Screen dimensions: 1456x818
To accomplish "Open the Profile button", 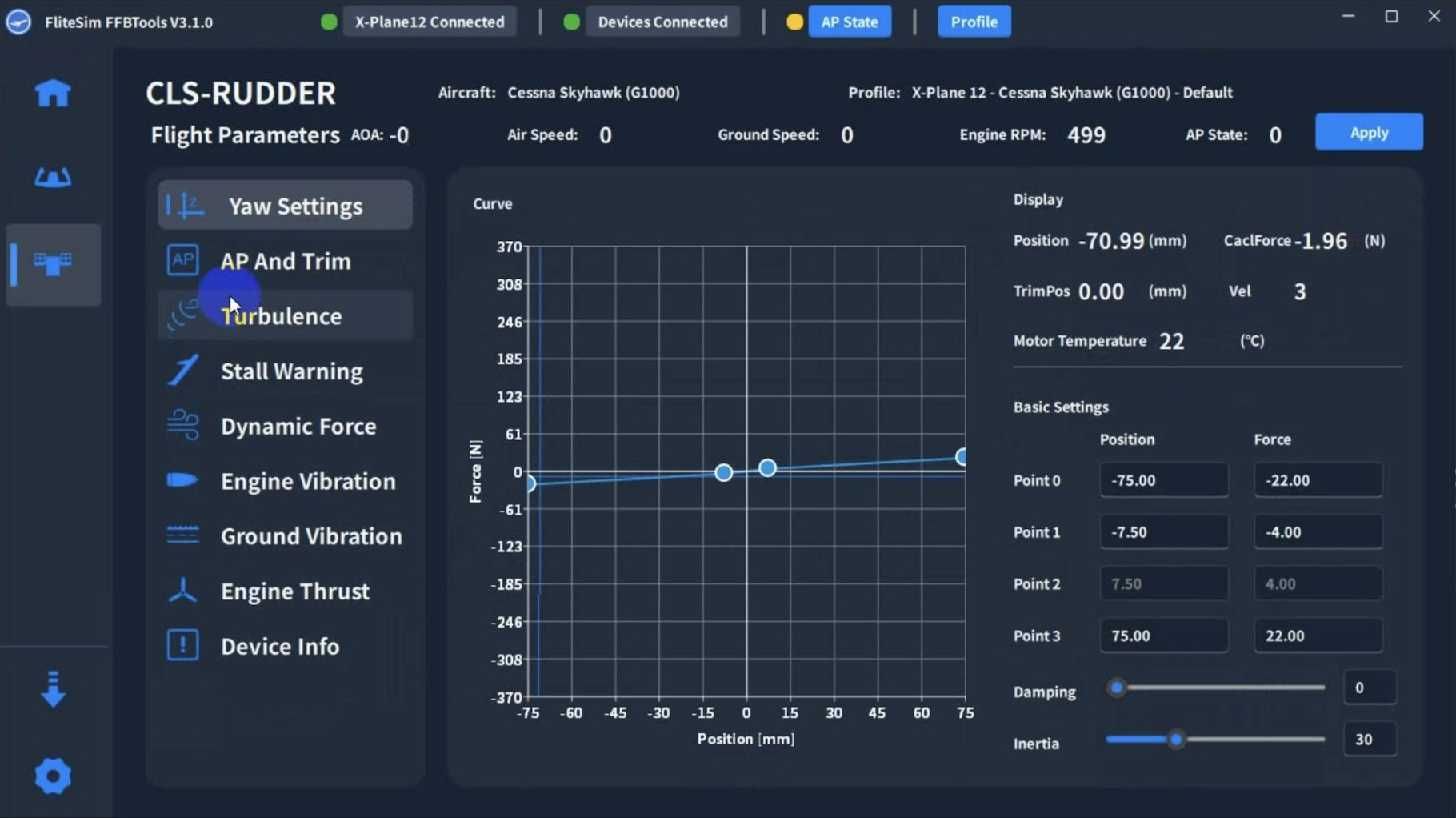I will [974, 22].
